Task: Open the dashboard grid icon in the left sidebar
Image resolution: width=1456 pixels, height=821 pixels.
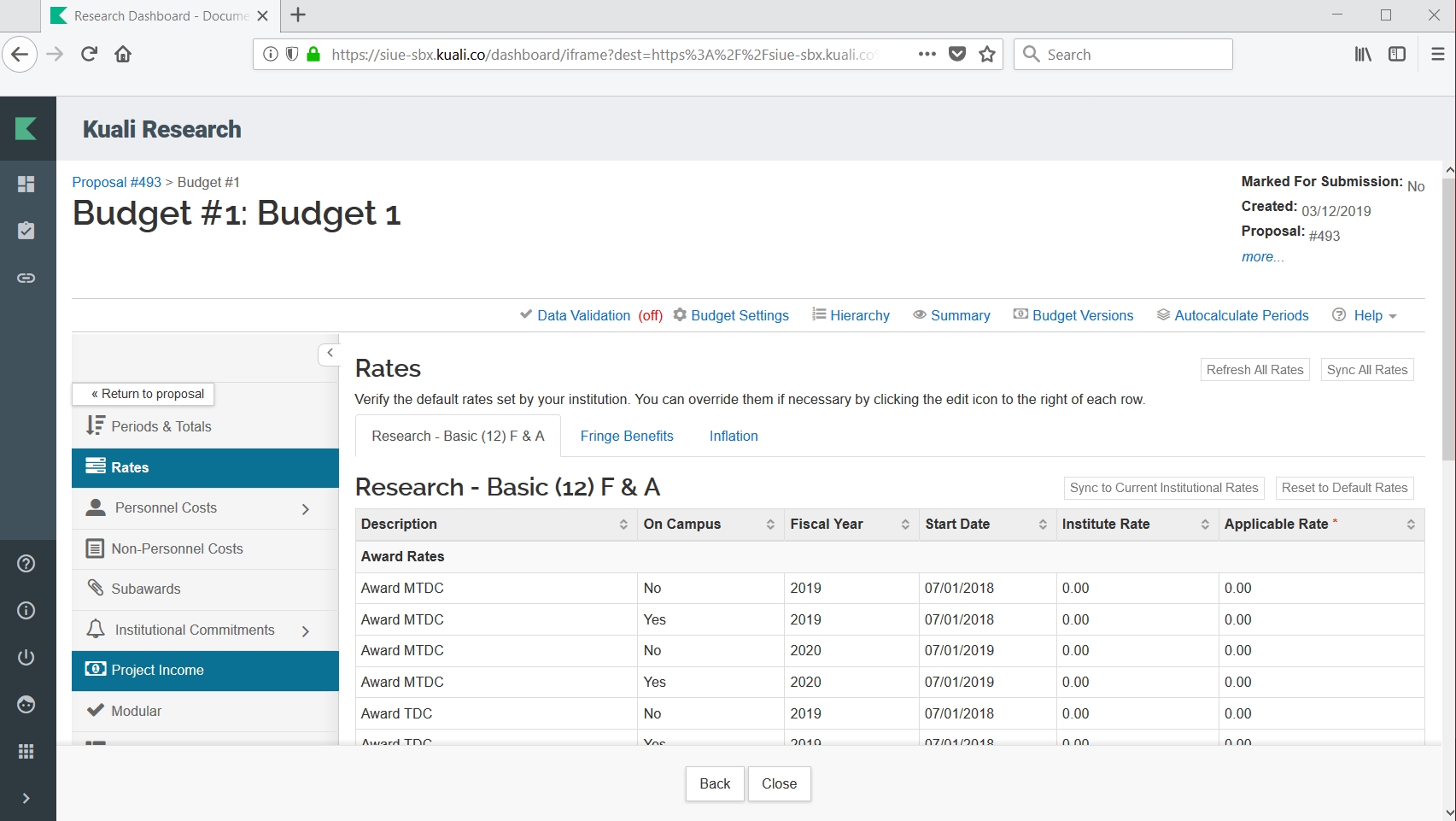Action: (x=26, y=184)
